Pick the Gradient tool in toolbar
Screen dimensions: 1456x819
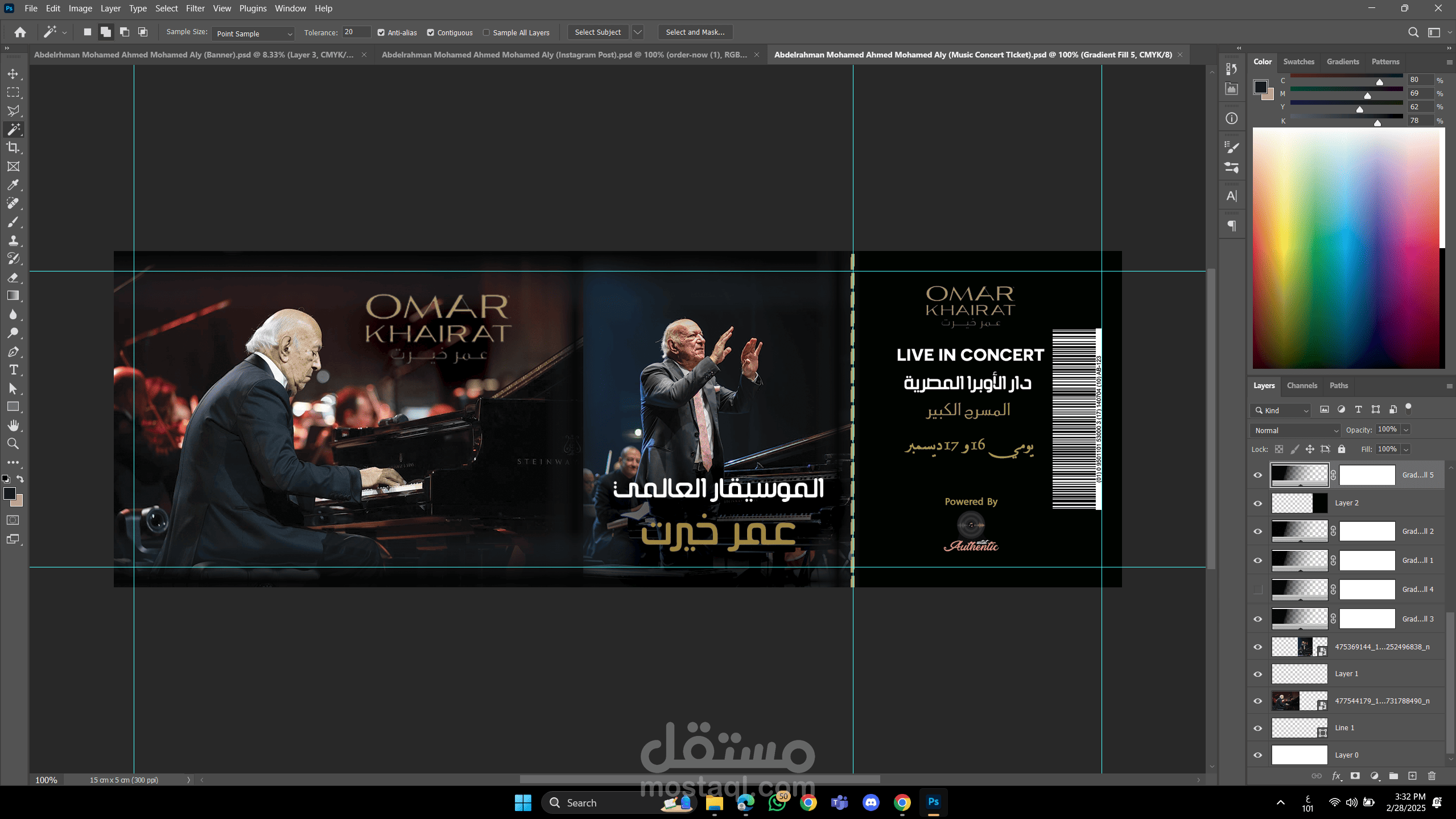[x=13, y=295]
